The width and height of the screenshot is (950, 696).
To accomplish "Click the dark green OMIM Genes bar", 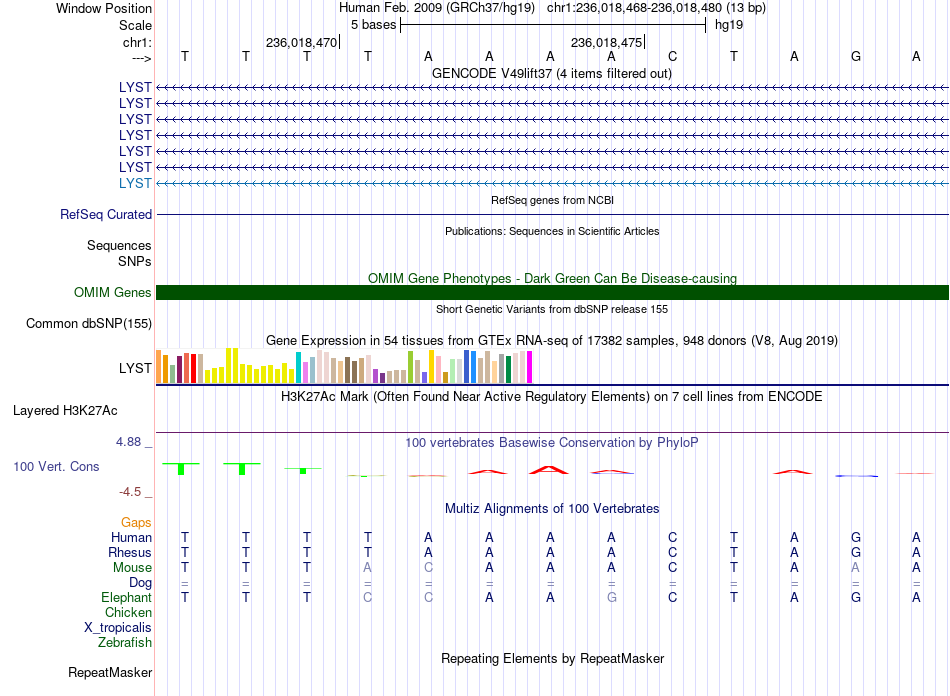I will (552, 293).
